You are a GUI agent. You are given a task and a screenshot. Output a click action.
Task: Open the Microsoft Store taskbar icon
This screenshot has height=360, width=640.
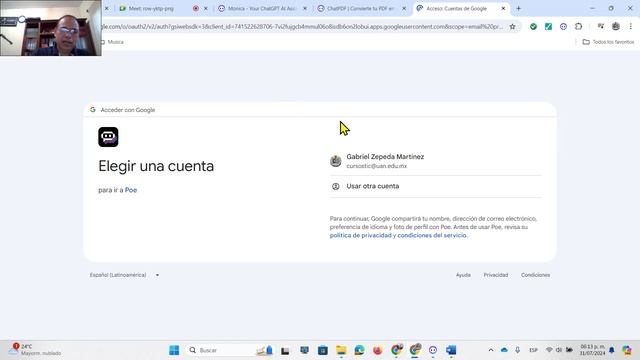(323, 350)
